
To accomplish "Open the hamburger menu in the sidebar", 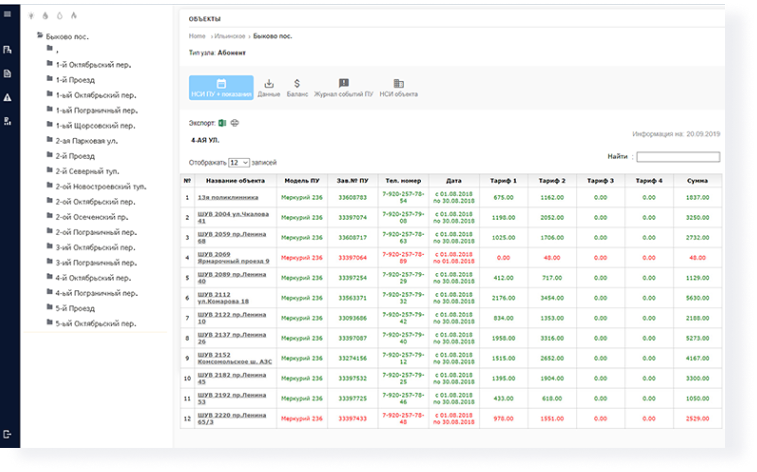I will pyautogui.click(x=7, y=15).
